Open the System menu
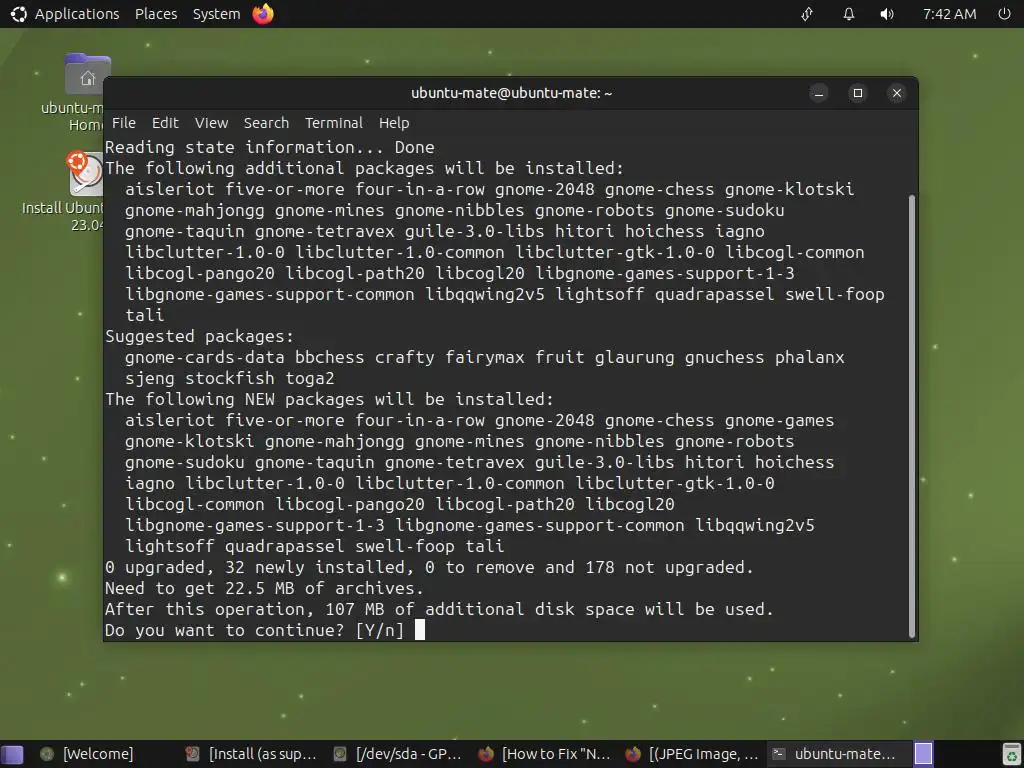1024x768 pixels. click(216, 14)
